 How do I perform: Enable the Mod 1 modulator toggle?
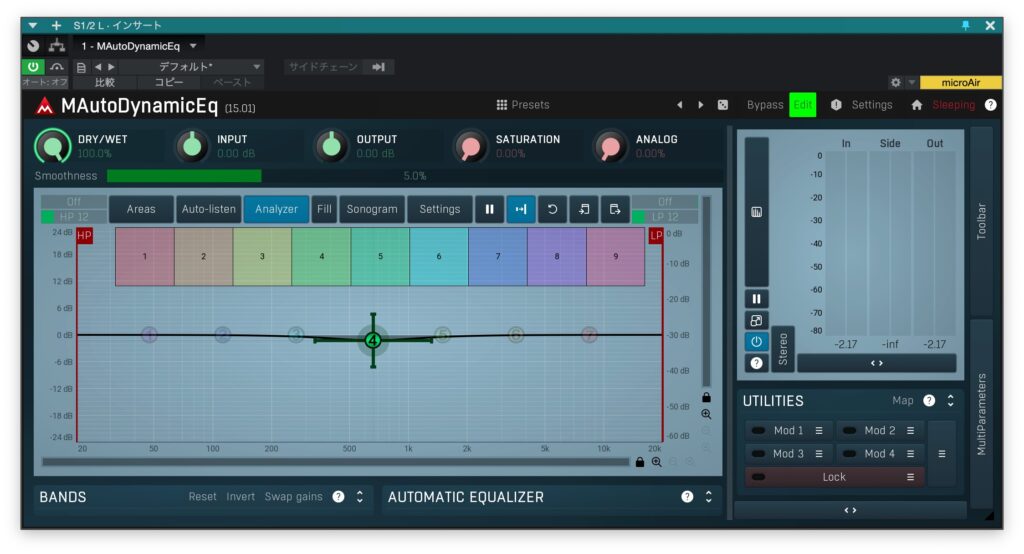click(x=758, y=430)
